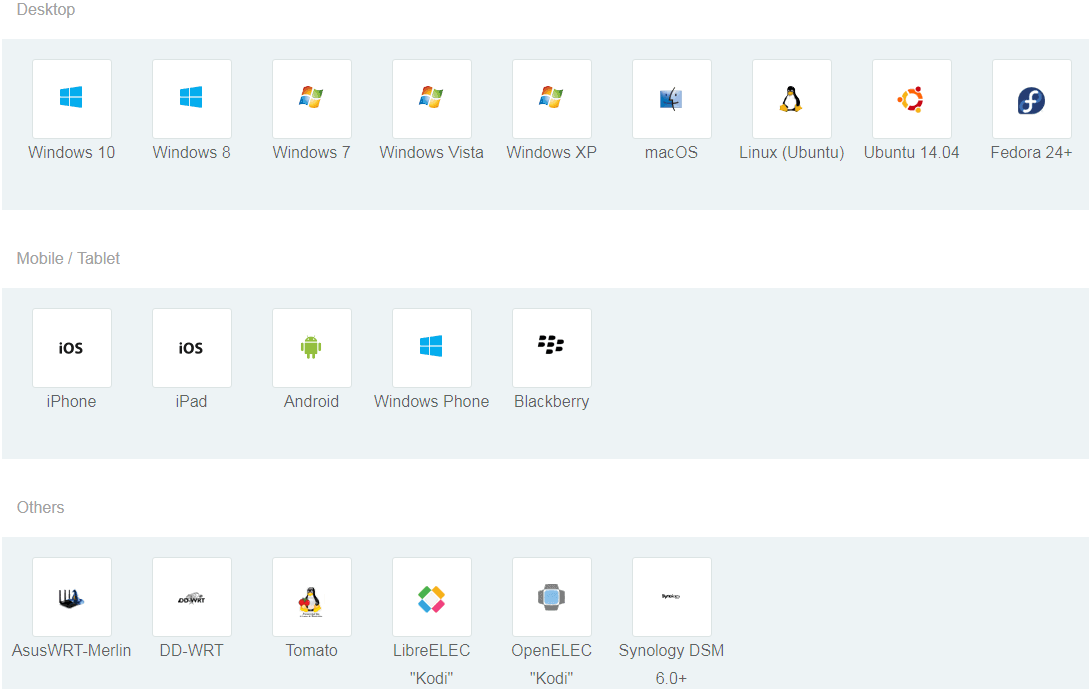1089x689 pixels.
Task: Pick the Windows XP icon
Action: 552,99
